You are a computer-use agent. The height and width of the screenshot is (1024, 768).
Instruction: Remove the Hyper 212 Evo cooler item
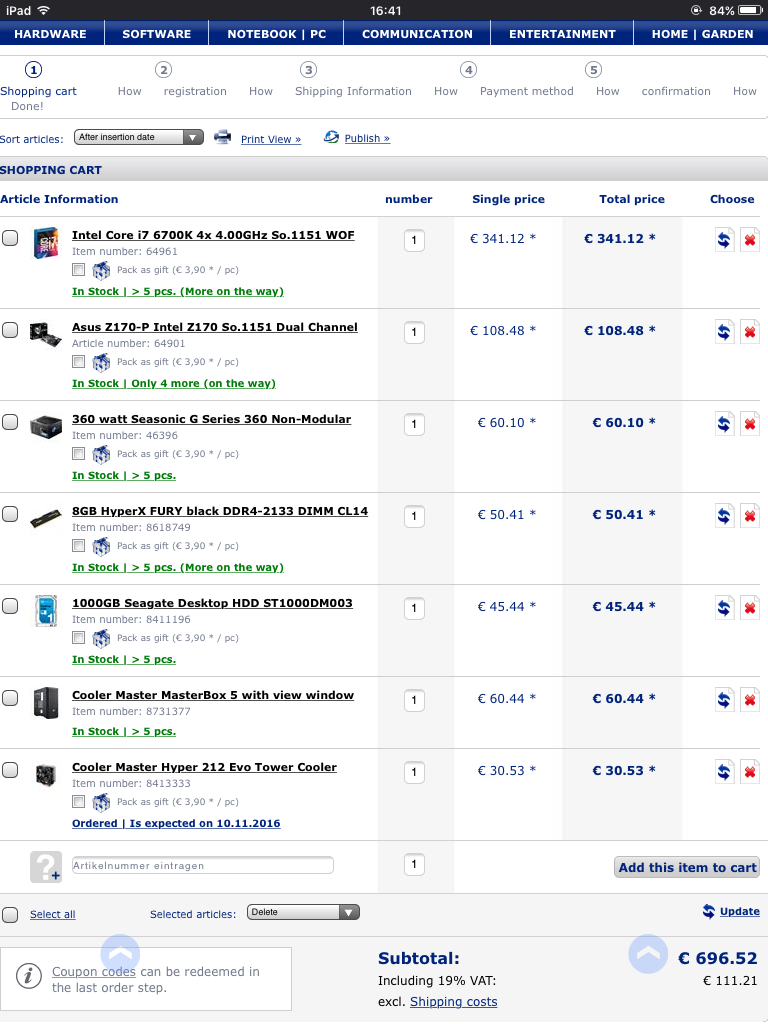pos(750,772)
